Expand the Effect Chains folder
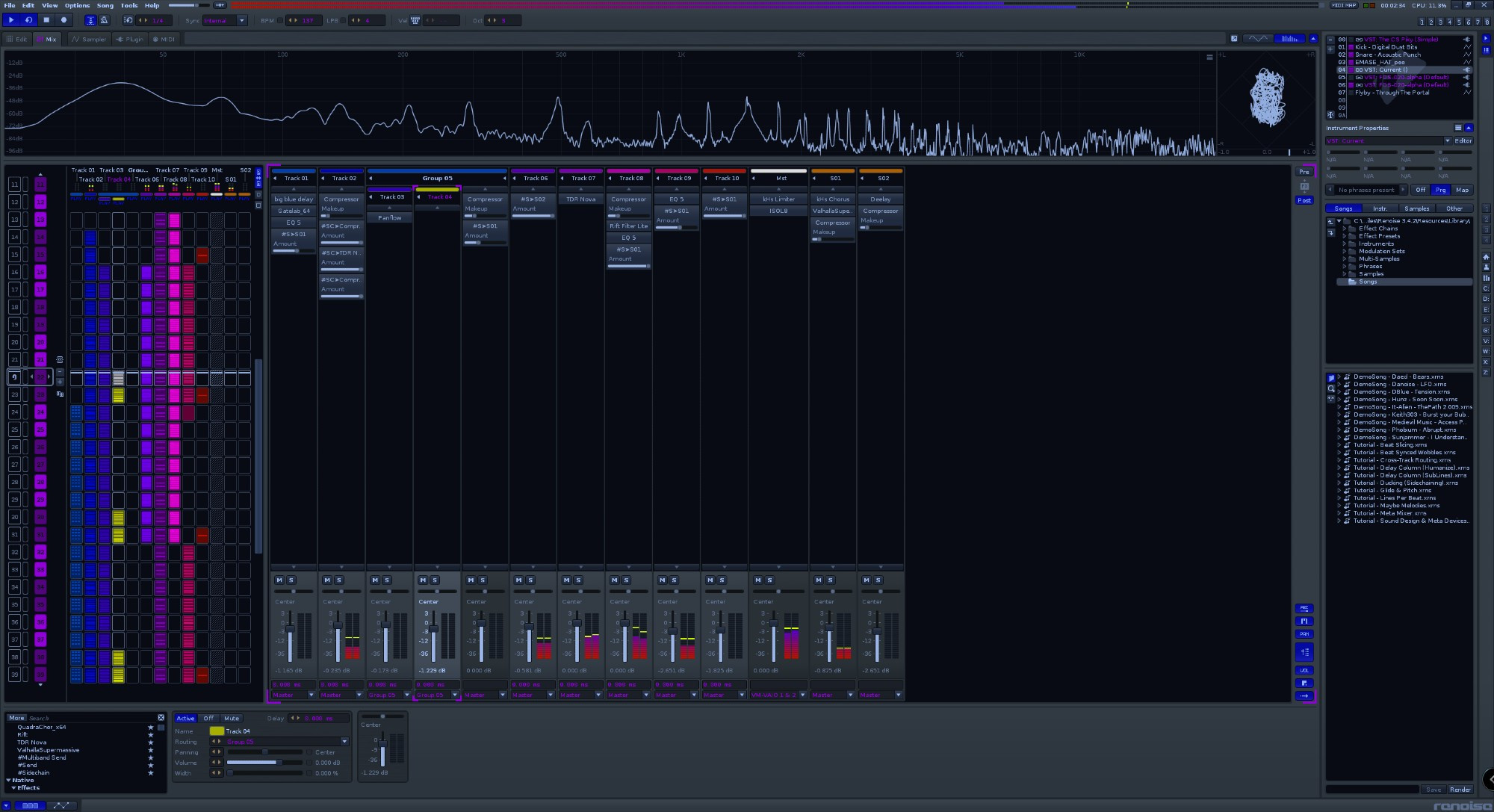The image size is (1494, 812). pyautogui.click(x=1344, y=229)
